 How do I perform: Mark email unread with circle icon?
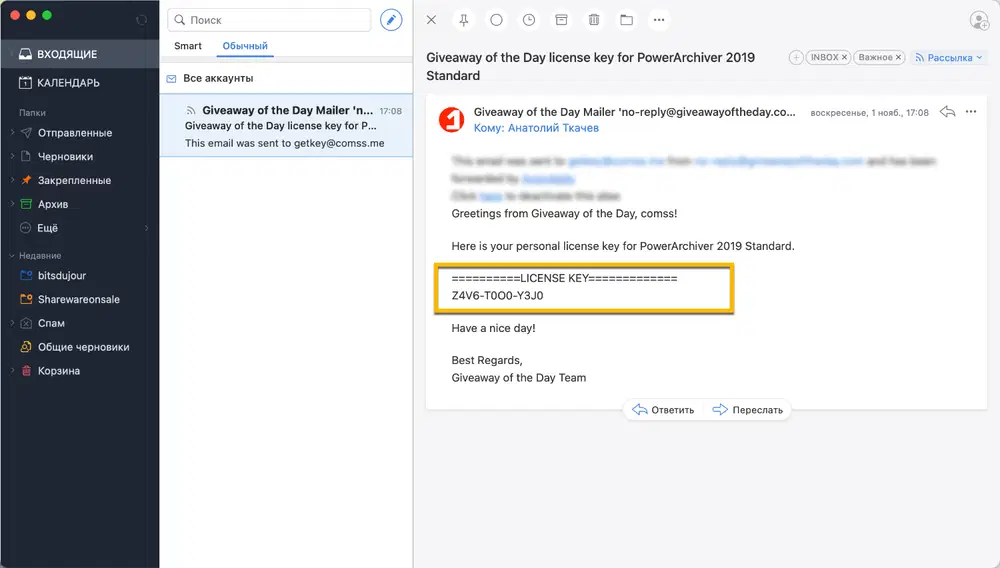click(496, 20)
